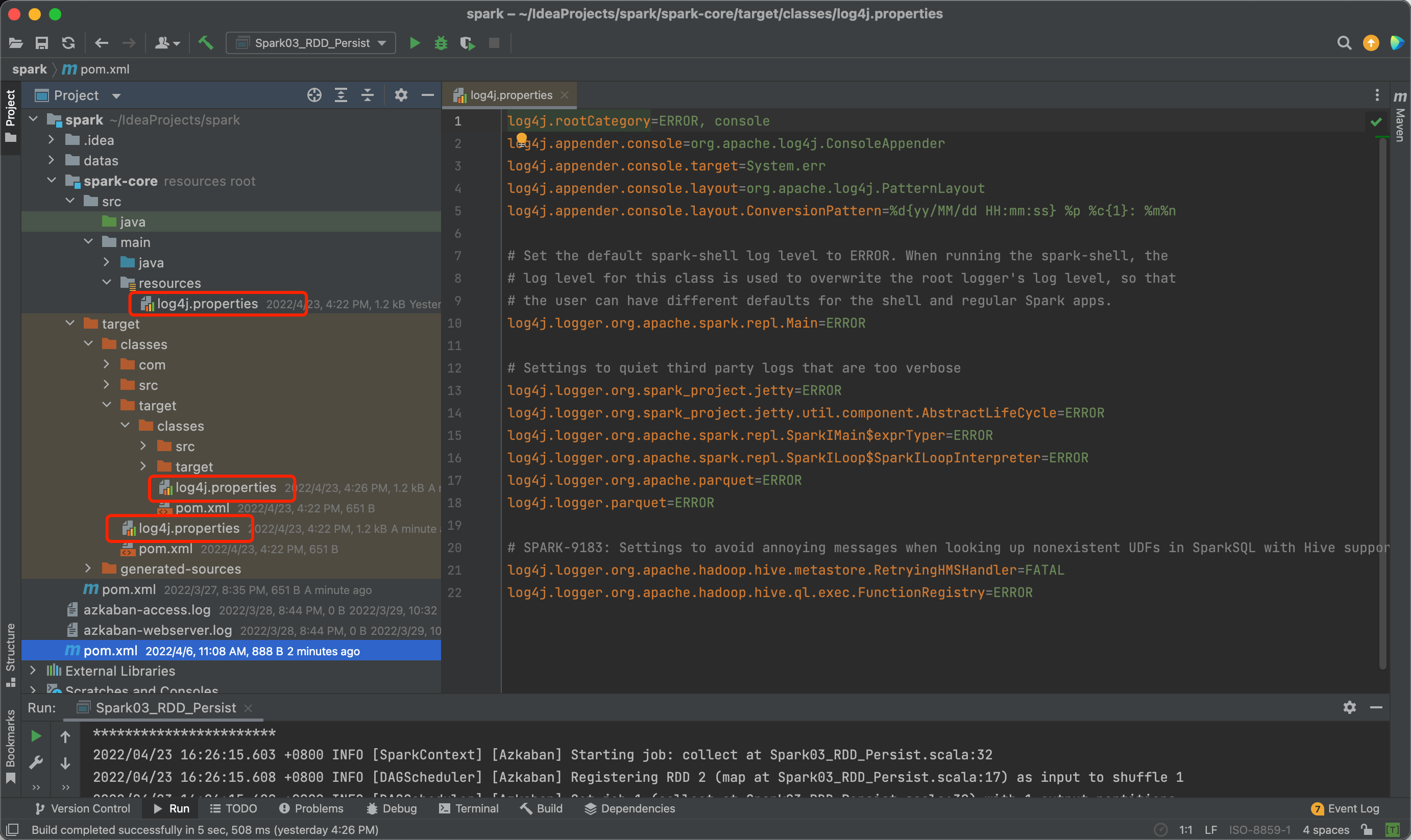Viewport: 1411px width, 840px height.
Task: Open the Debug tool tab
Action: pos(391,808)
